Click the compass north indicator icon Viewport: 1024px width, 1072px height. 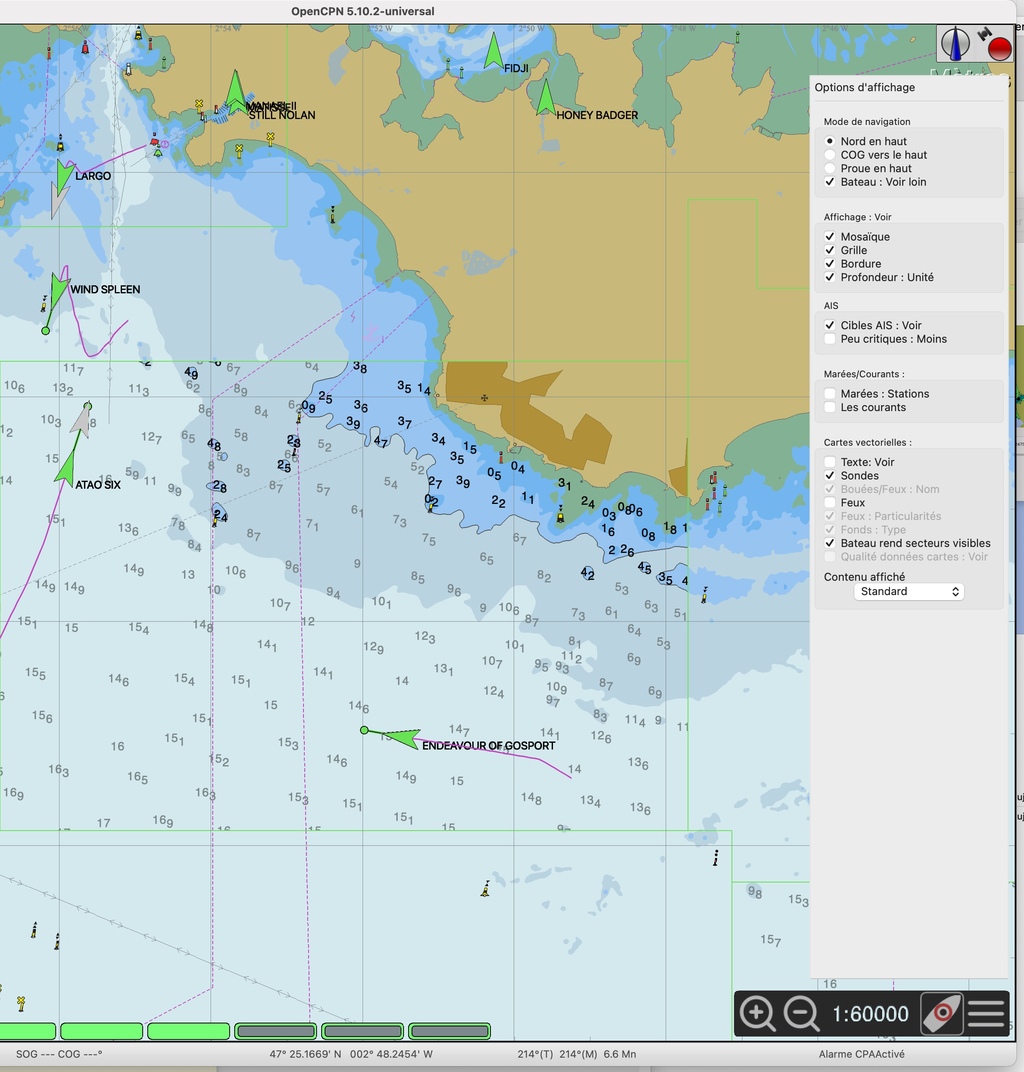point(955,44)
